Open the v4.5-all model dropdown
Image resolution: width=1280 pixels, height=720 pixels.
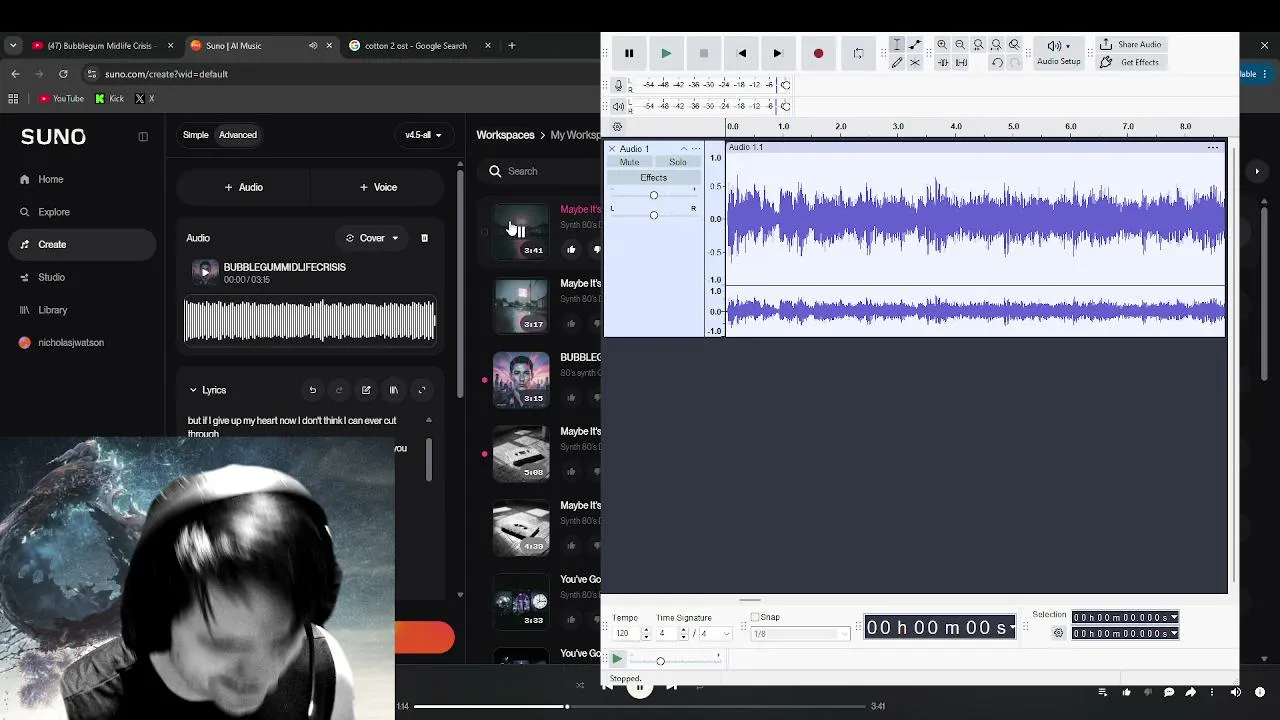[x=423, y=135]
